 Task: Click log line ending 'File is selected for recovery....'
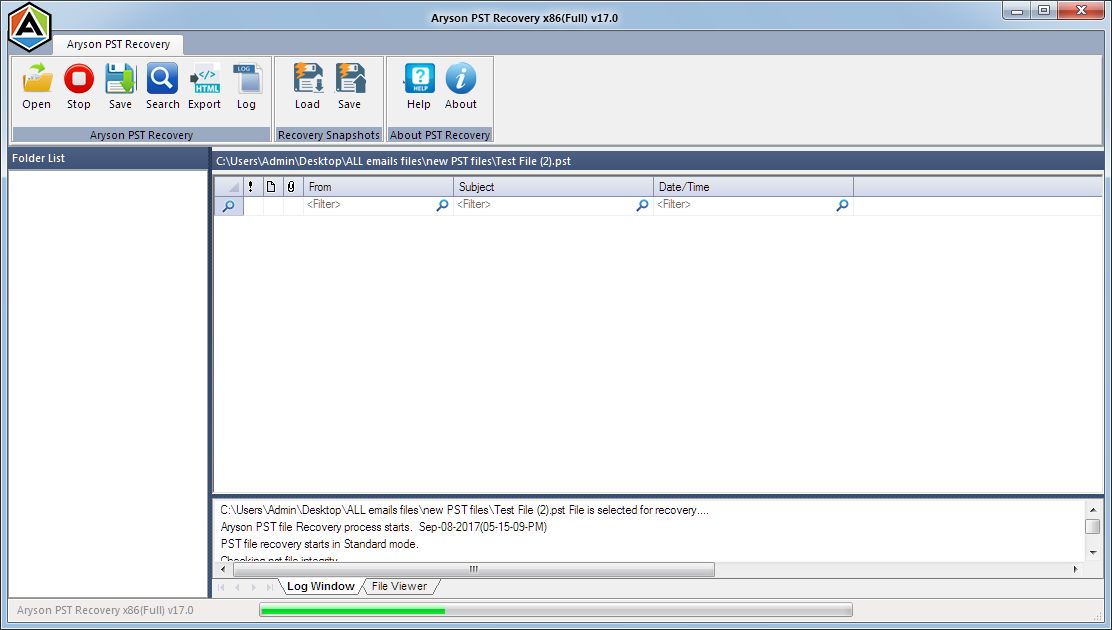(x=465, y=510)
